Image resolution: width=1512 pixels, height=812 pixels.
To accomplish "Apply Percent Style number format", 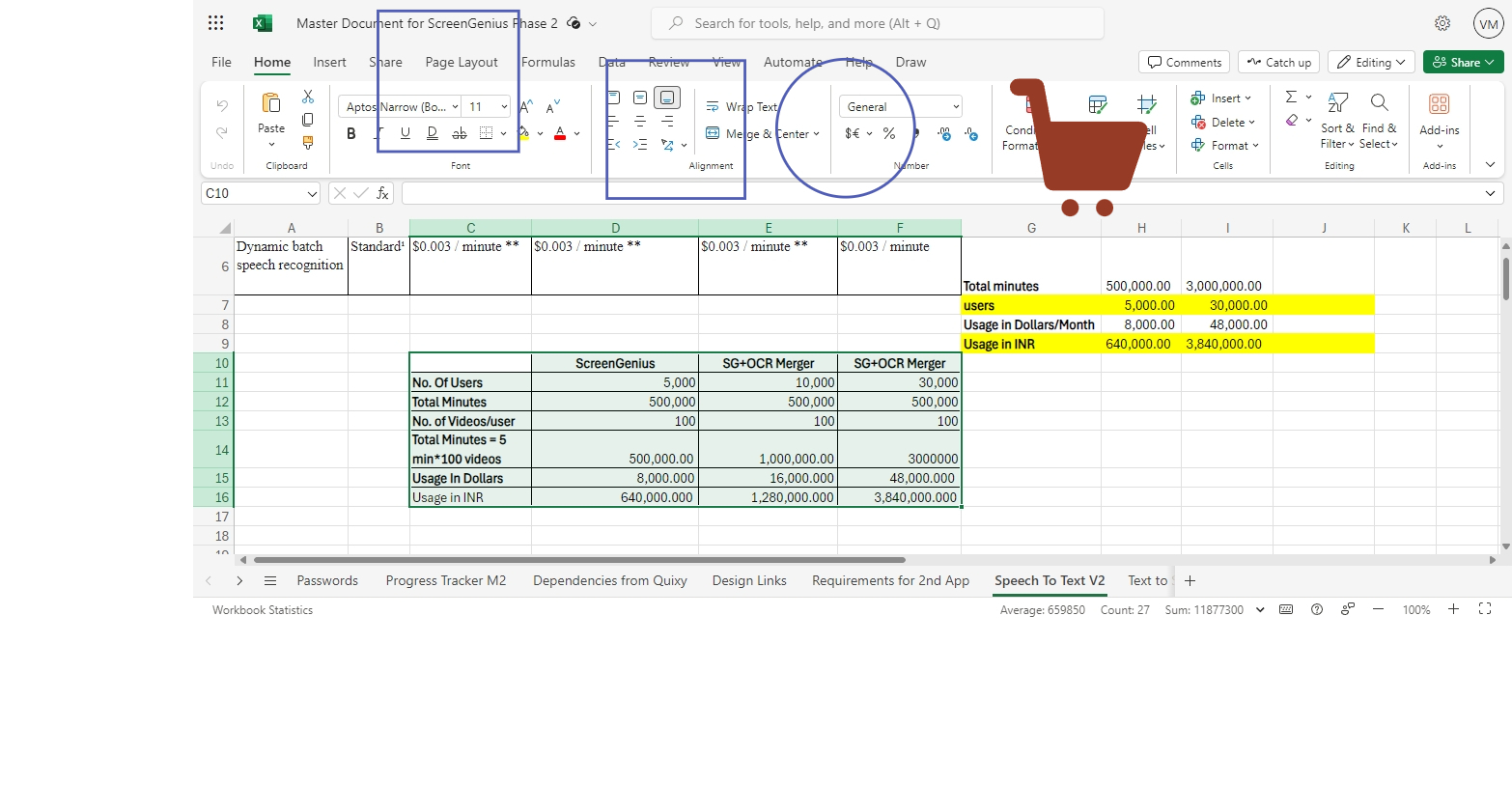I will click(889, 133).
